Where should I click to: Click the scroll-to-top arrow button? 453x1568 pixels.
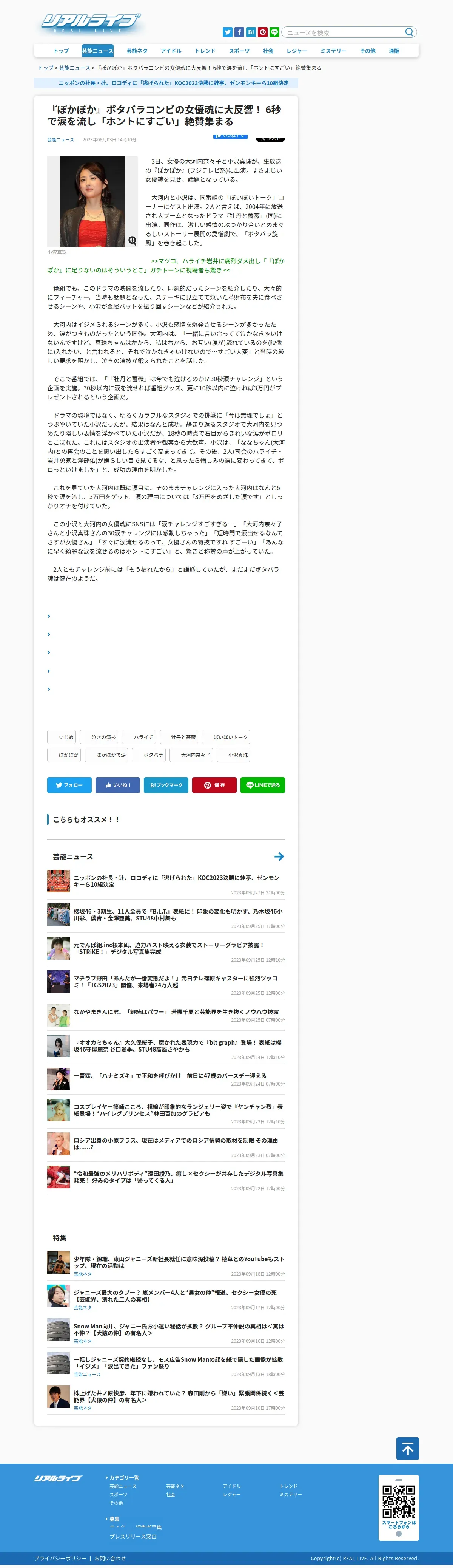point(407,1449)
